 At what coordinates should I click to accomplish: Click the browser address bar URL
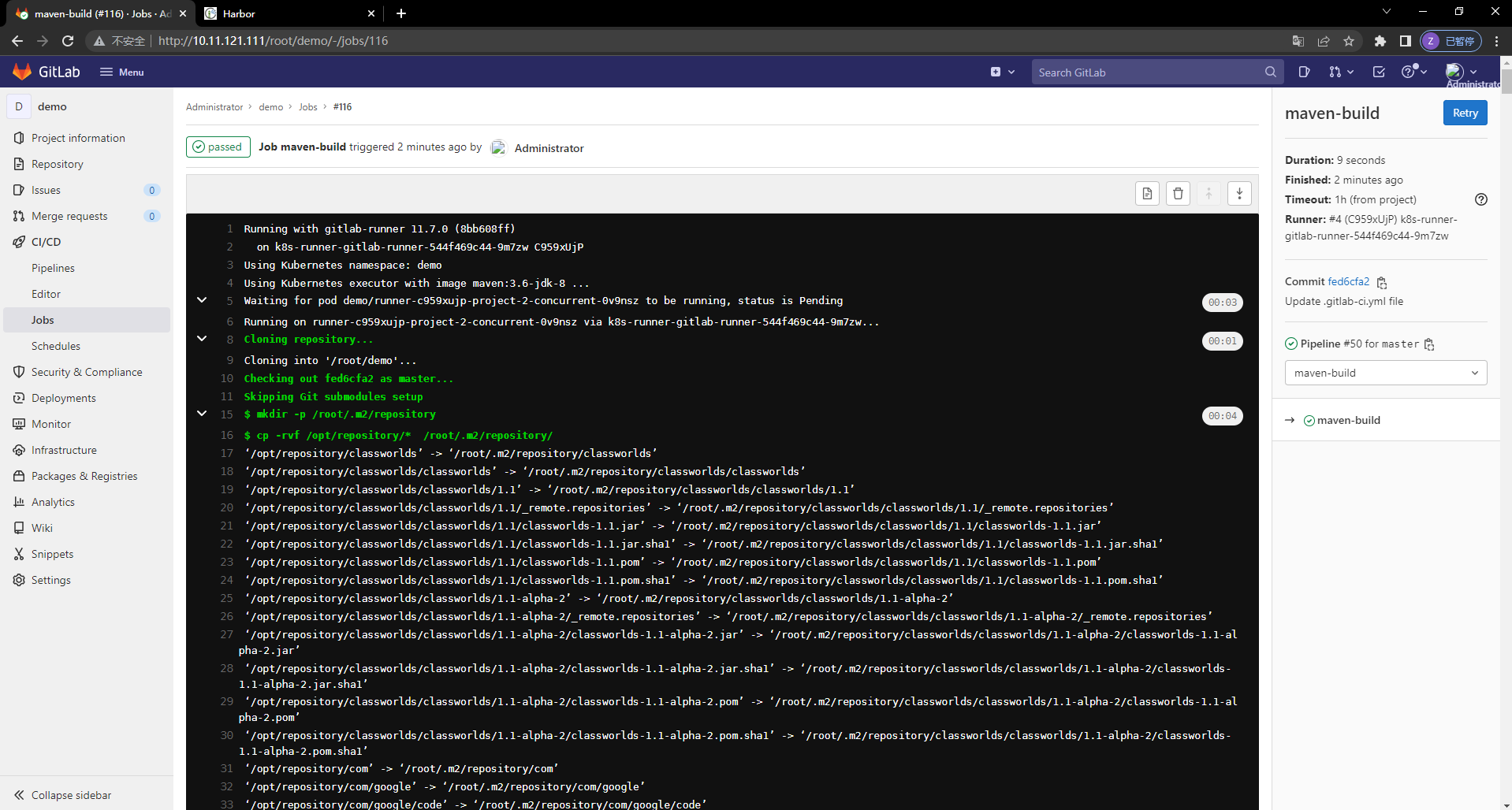coord(273,41)
